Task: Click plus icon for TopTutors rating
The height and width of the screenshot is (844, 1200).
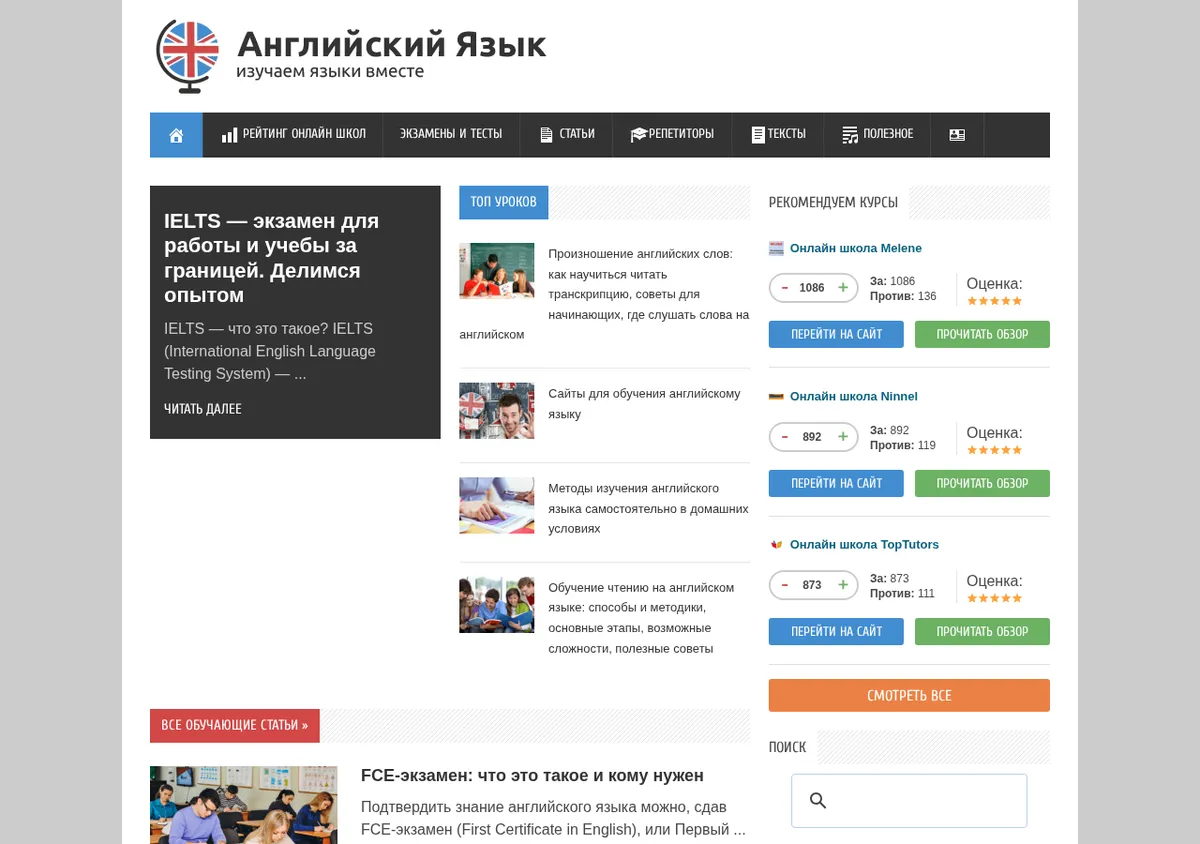Action: point(843,585)
